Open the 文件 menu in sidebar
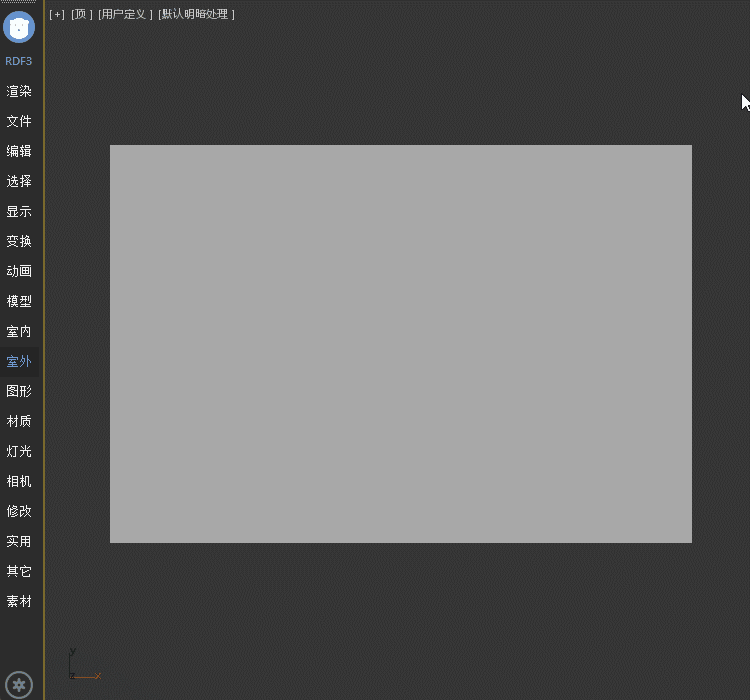 tap(19, 121)
